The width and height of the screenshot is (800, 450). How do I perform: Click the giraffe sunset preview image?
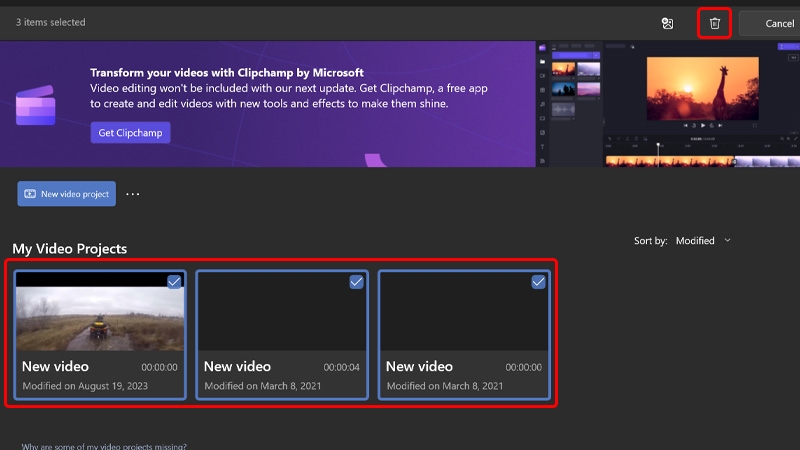click(703, 88)
